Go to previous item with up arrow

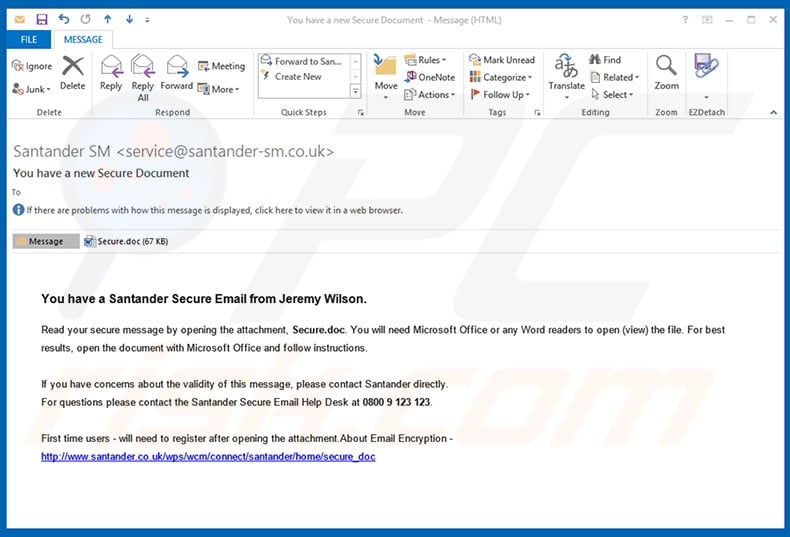click(x=107, y=19)
